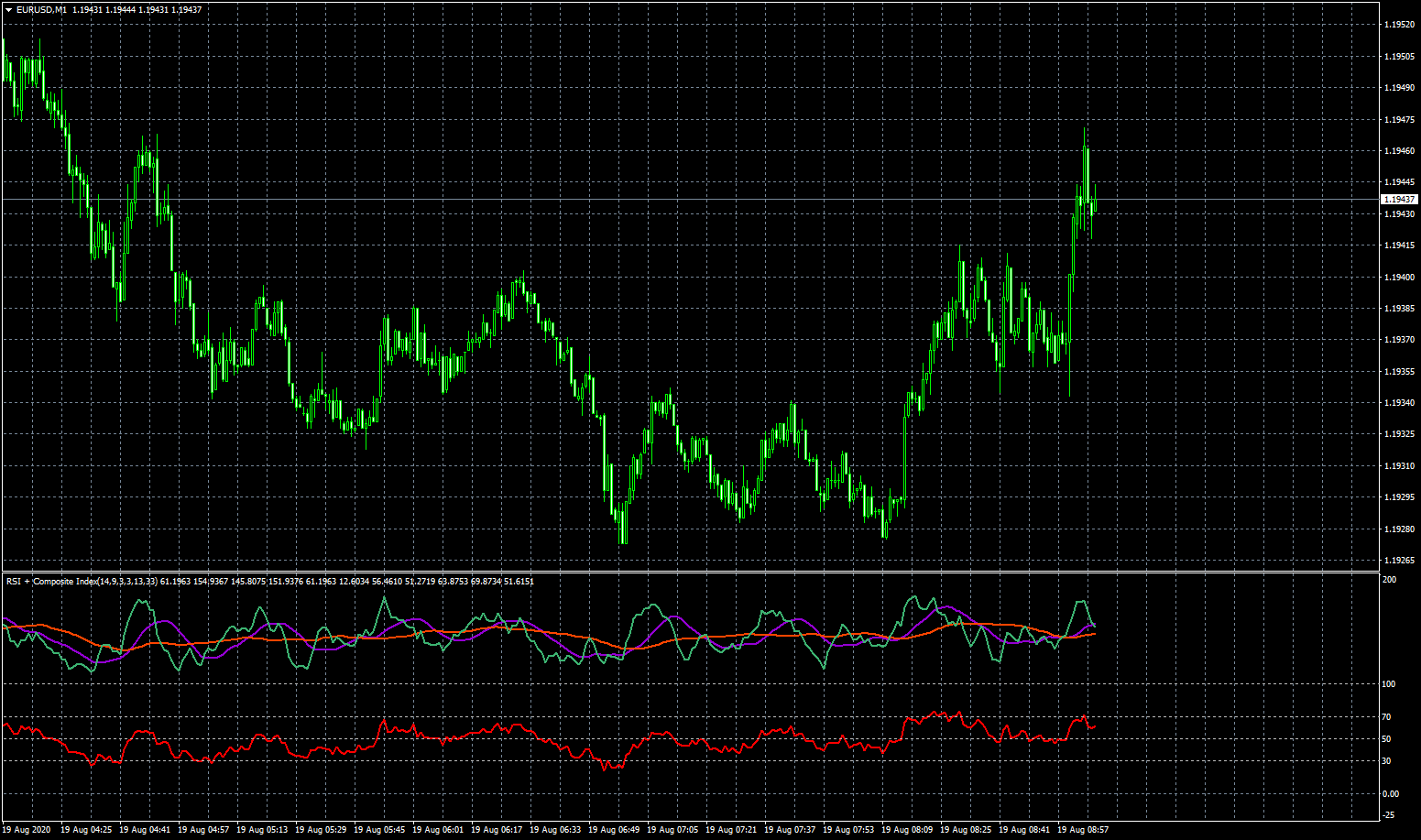Click price scale value 1.19415
Screen dimensions: 1421x840
coord(1398,245)
